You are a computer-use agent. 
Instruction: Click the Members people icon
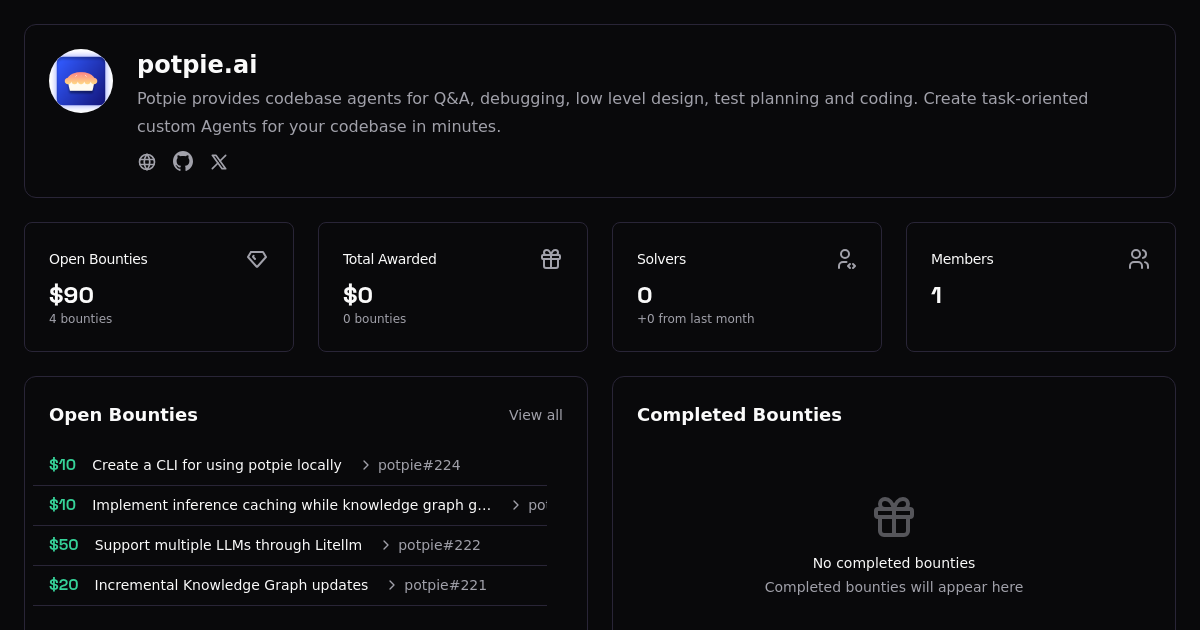coord(1139,259)
